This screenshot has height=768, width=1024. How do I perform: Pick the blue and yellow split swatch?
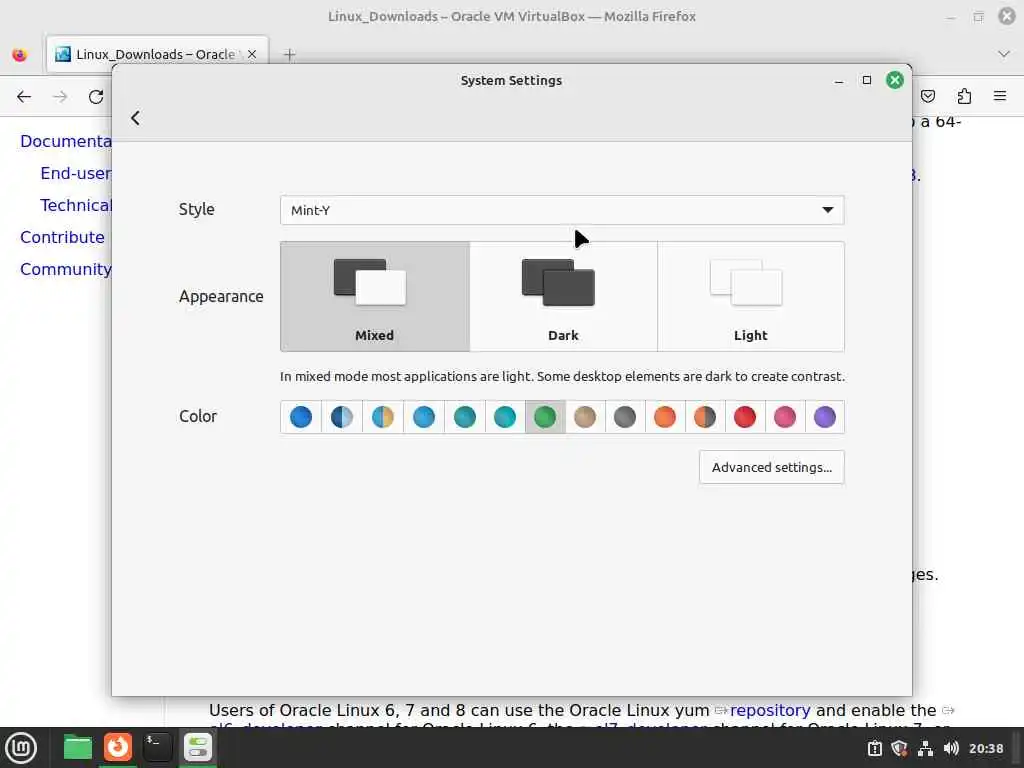[x=383, y=417]
